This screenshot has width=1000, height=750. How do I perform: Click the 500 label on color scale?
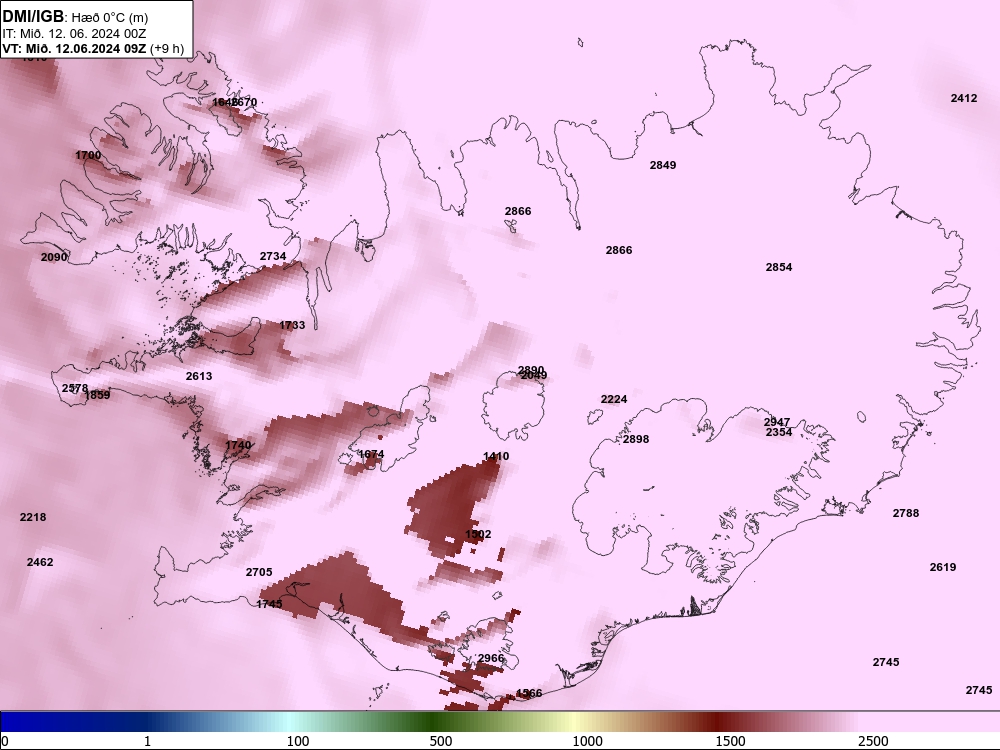[x=441, y=742]
